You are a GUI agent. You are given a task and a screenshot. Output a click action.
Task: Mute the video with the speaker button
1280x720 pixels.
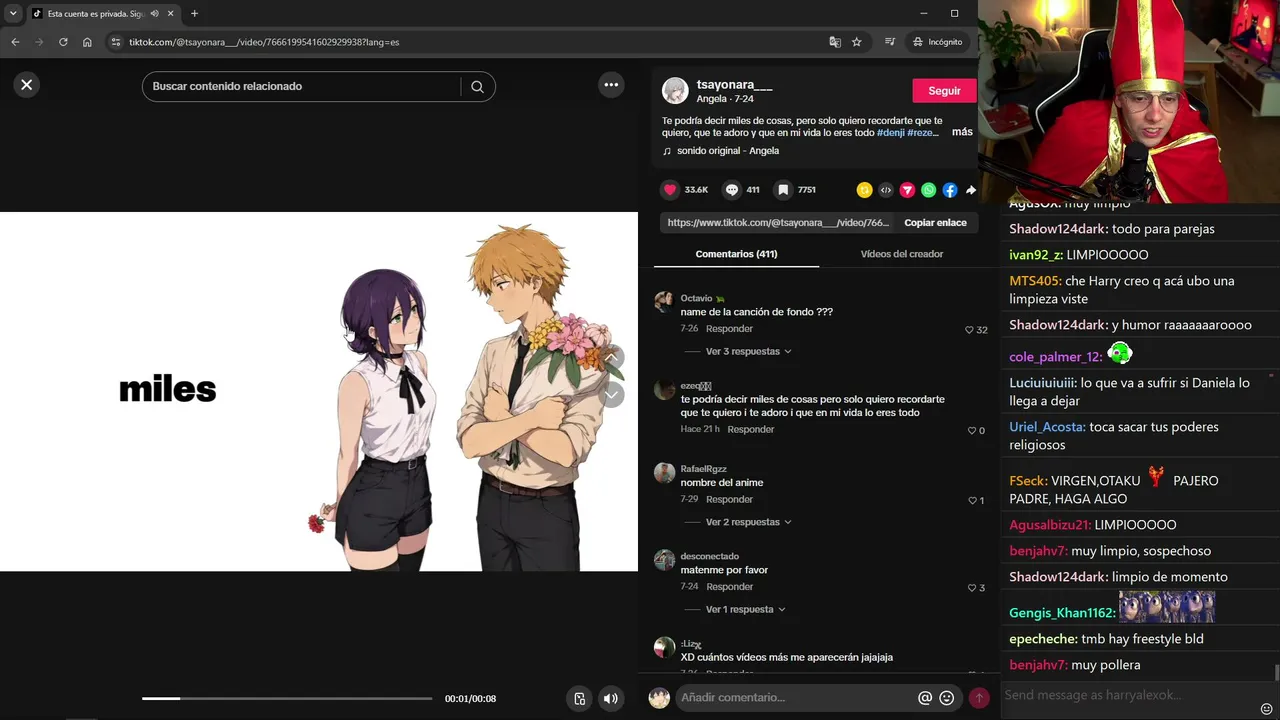(610, 699)
